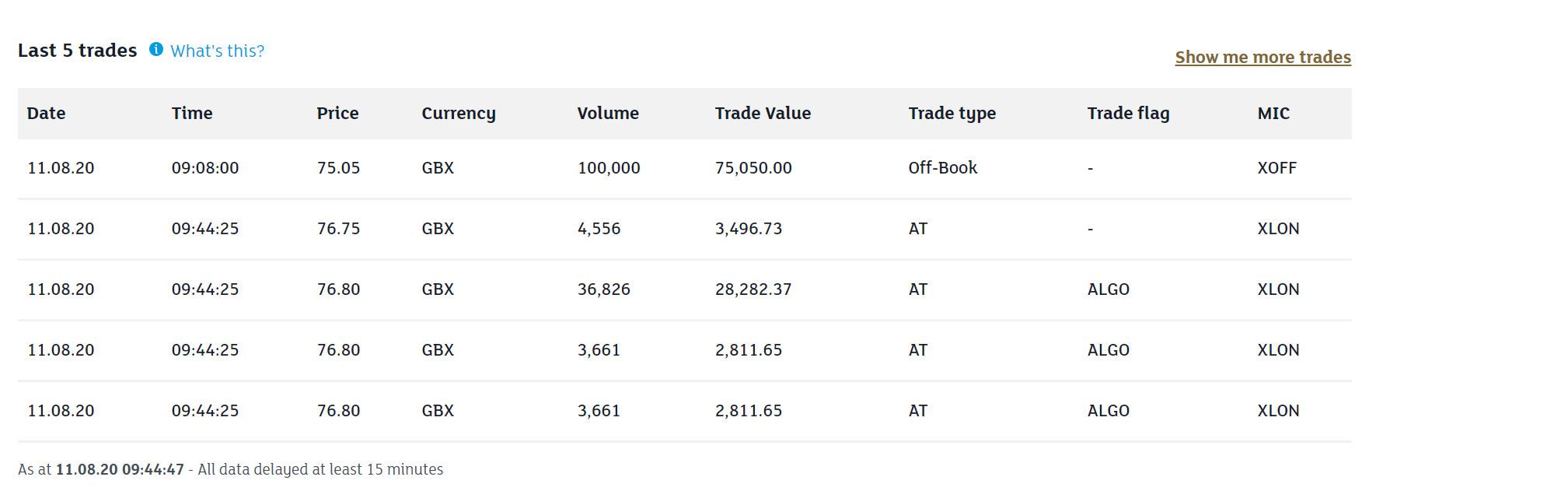Screen dimensions: 1568x491
Task: Click the 09:08:00 time cell
Action: coord(204,168)
